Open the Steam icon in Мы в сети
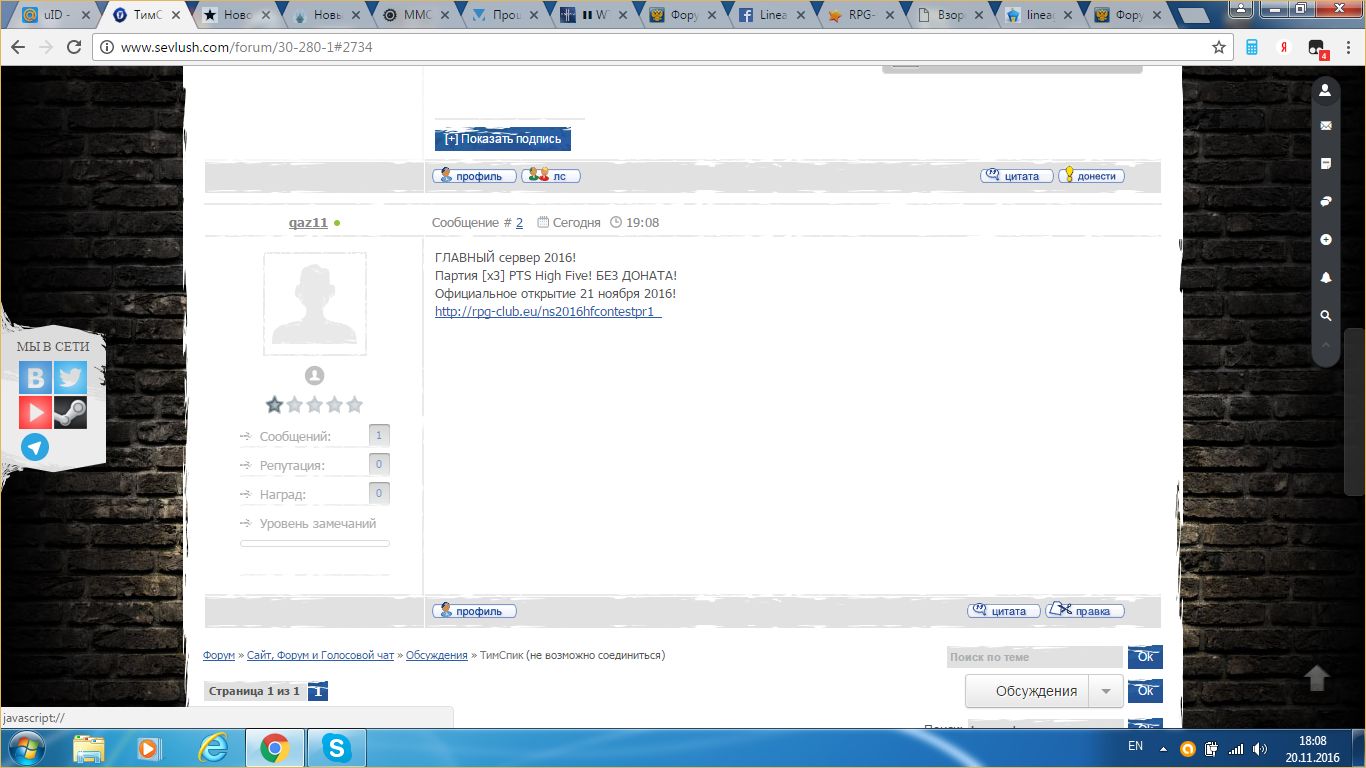The width and height of the screenshot is (1366, 768). (x=70, y=412)
